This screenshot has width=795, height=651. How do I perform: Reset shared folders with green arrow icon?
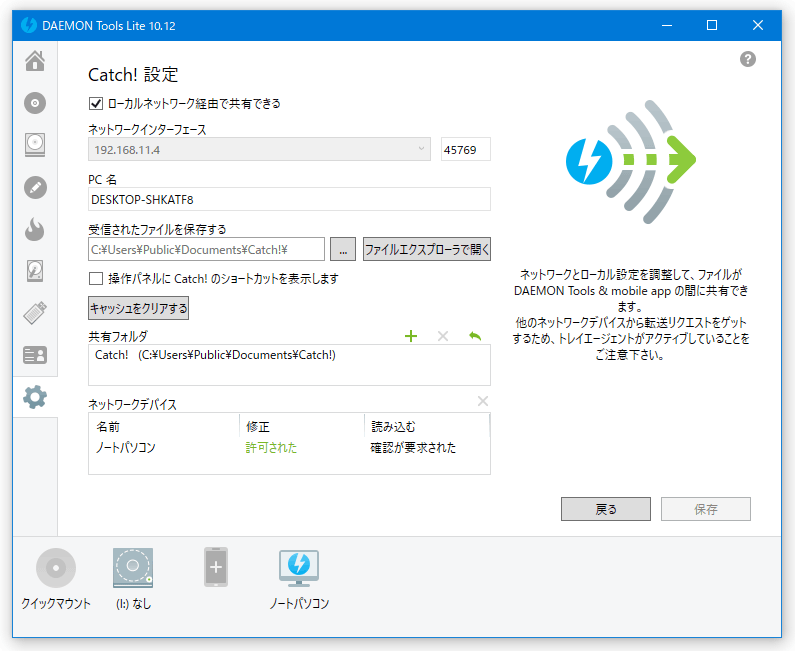pyautogui.click(x=475, y=336)
